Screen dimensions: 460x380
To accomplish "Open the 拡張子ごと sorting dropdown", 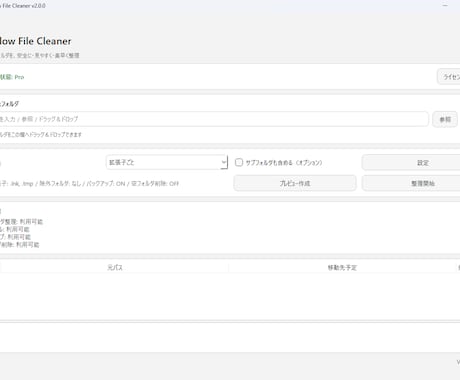I will (167, 162).
